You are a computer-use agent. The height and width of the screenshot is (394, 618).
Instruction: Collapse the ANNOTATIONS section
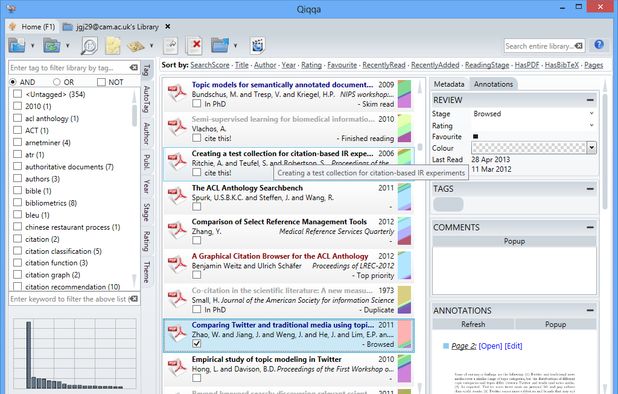[x=590, y=310]
